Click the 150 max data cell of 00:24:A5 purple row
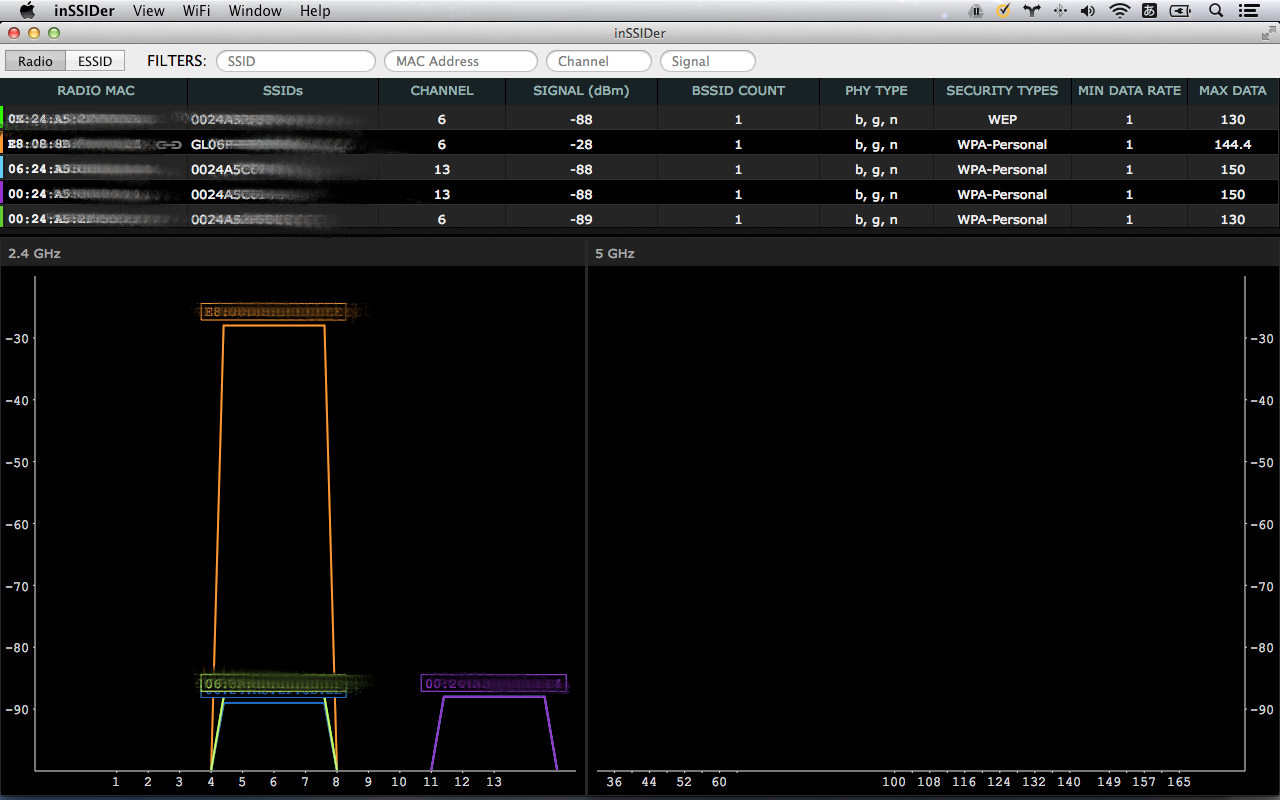Viewport: 1280px width, 800px height. 1233,194
